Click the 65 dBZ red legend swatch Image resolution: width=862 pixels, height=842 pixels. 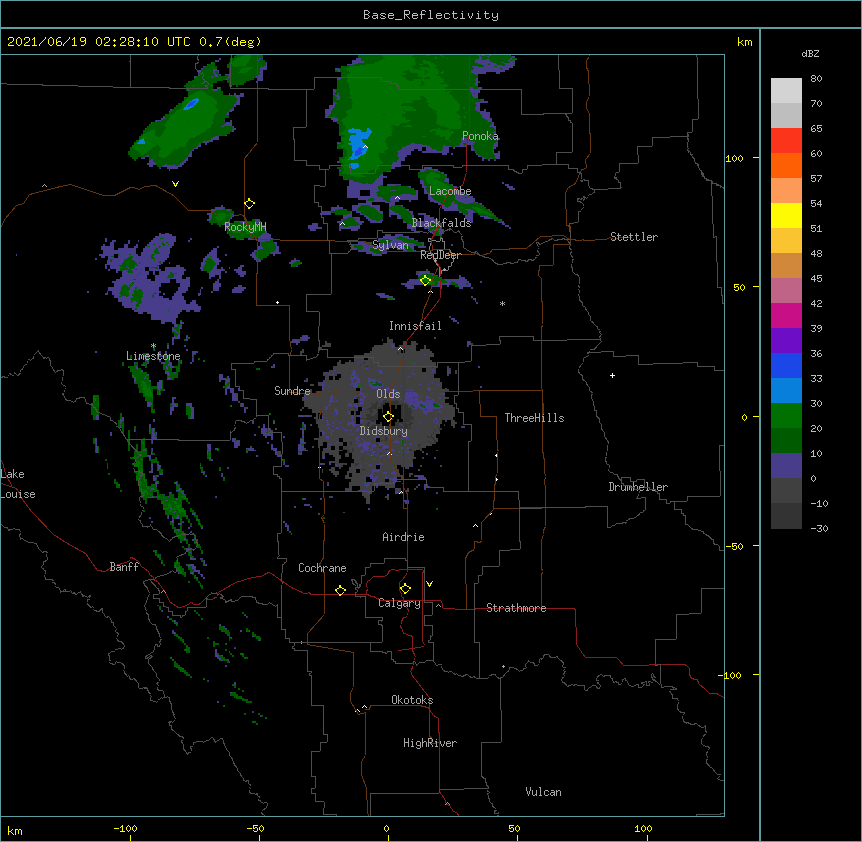click(786, 140)
